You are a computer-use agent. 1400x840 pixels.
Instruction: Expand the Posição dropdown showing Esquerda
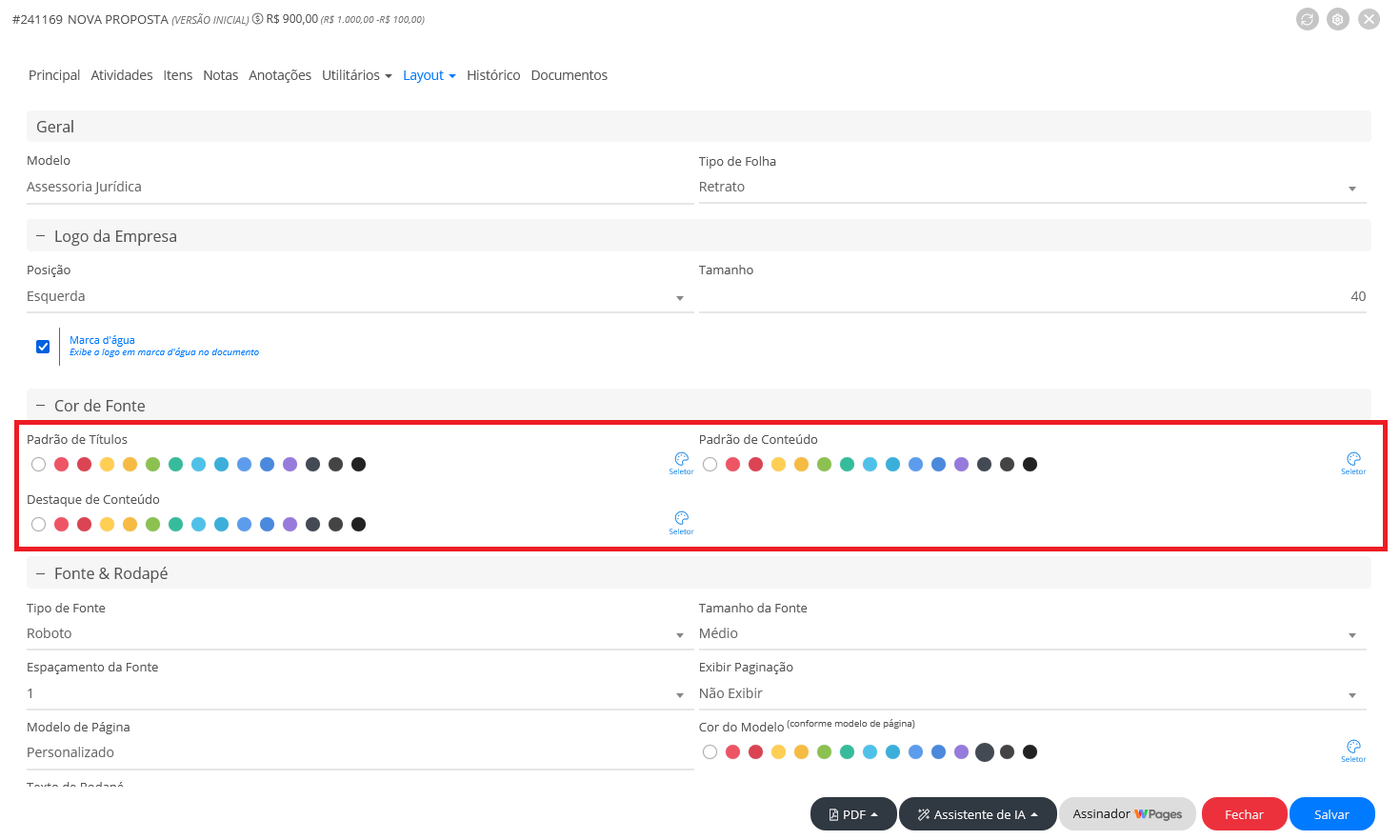(x=359, y=297)
